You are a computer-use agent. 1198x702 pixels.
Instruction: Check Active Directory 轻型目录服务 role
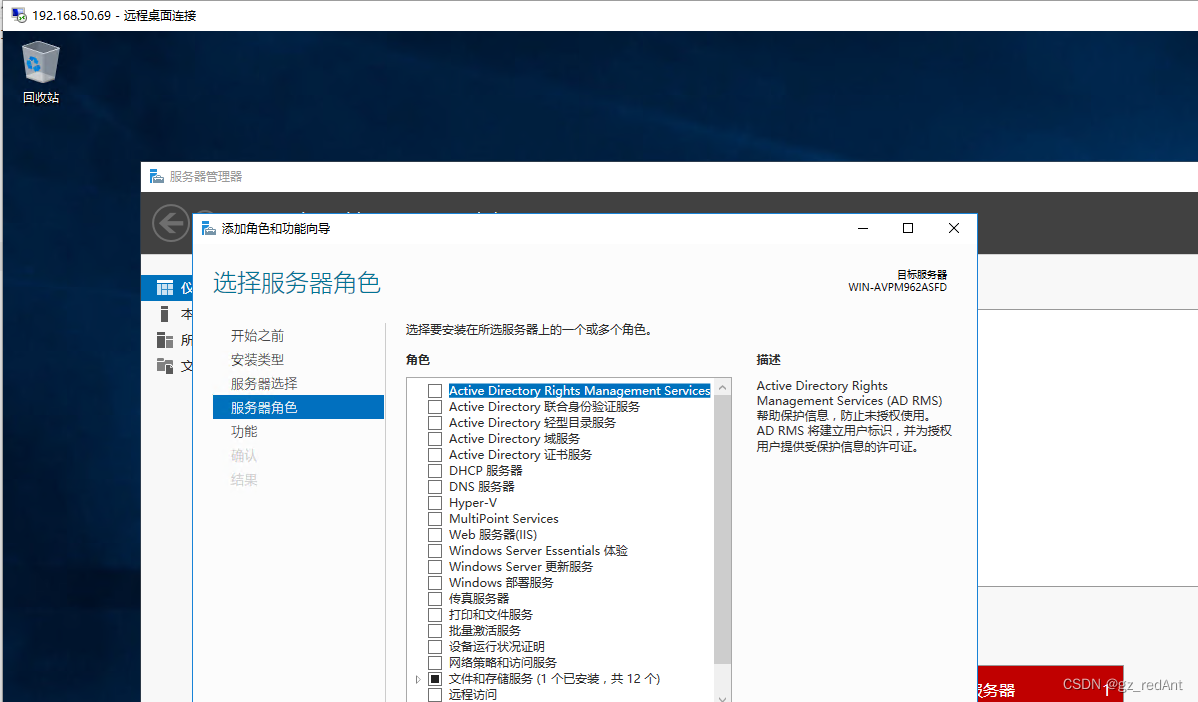435,423
